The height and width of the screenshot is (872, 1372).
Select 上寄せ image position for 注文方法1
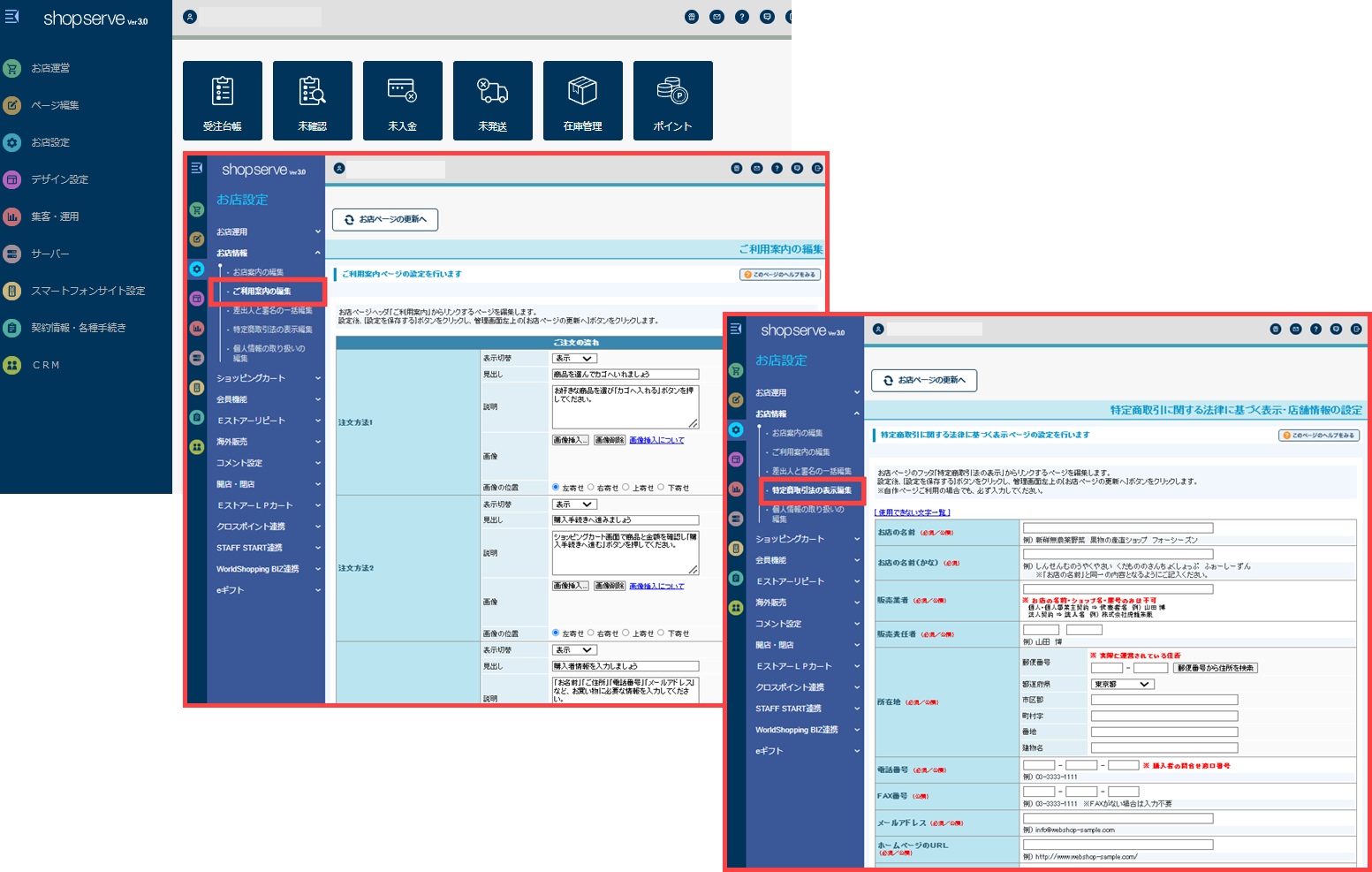click(625, 487)
